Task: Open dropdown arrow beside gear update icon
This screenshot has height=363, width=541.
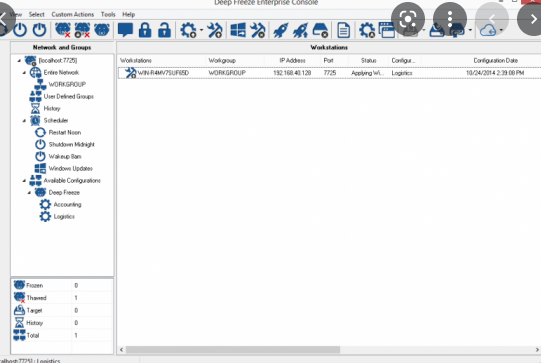Action: tap(201, 30)
